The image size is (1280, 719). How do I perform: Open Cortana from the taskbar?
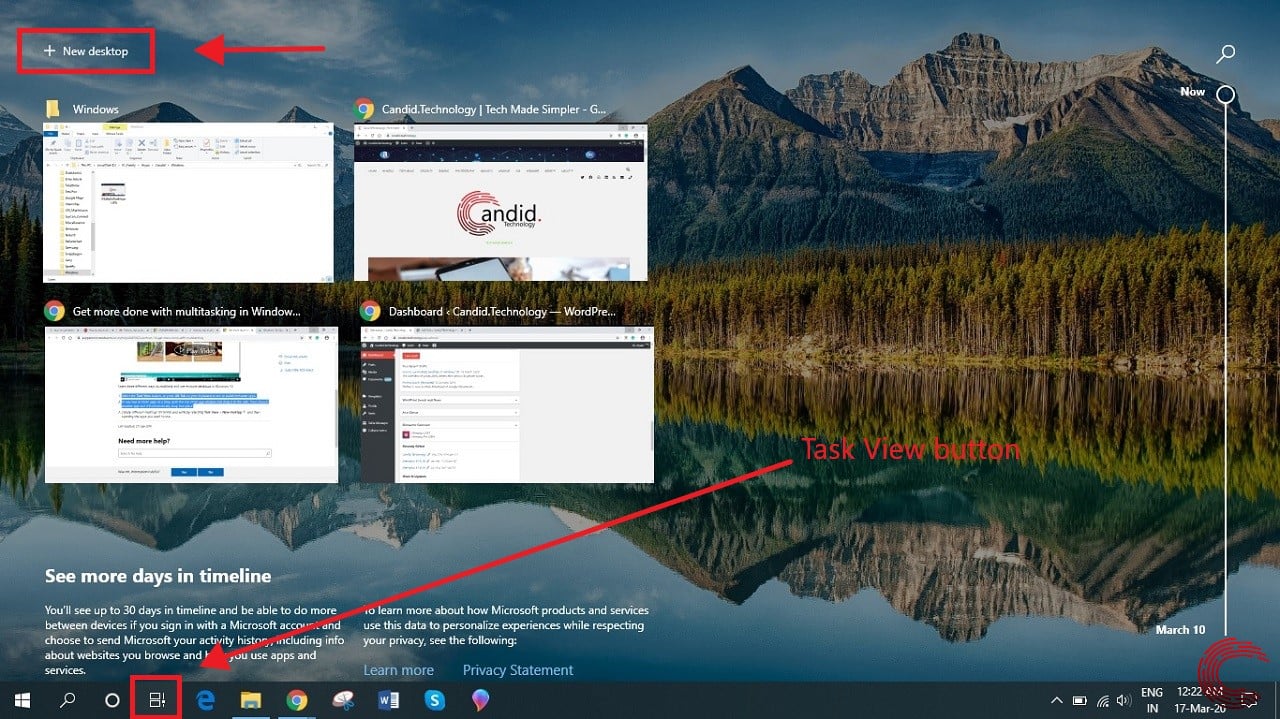pyautogui.click(x=112, y=701)
